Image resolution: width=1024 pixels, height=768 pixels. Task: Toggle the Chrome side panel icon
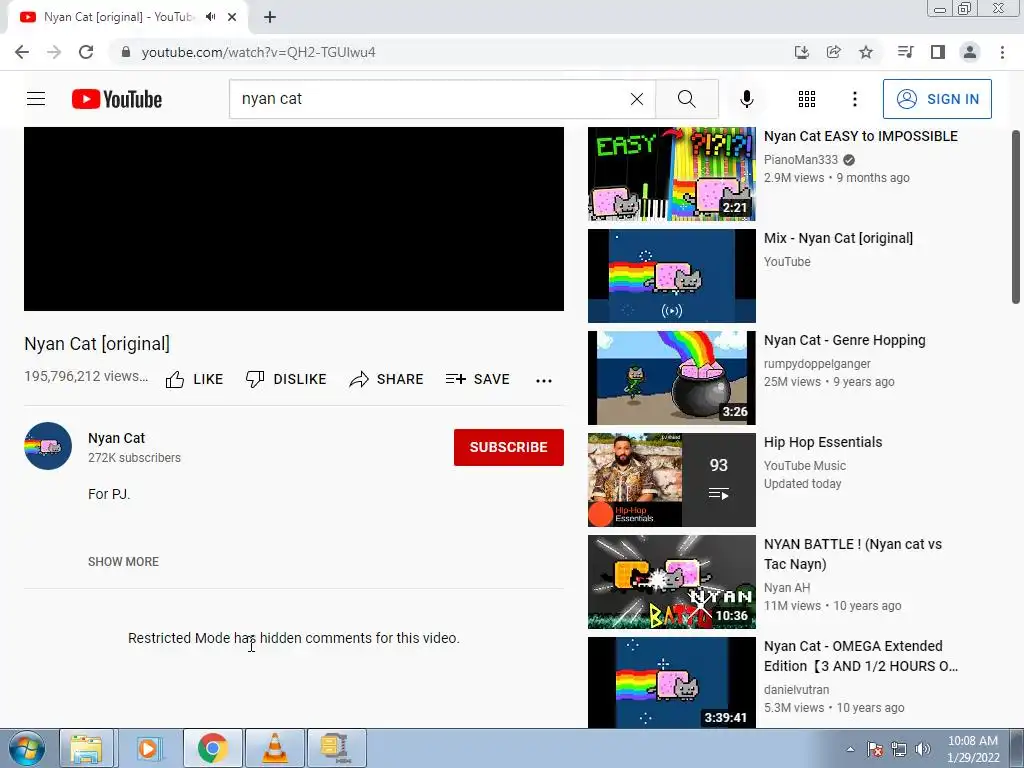(938, 52)
